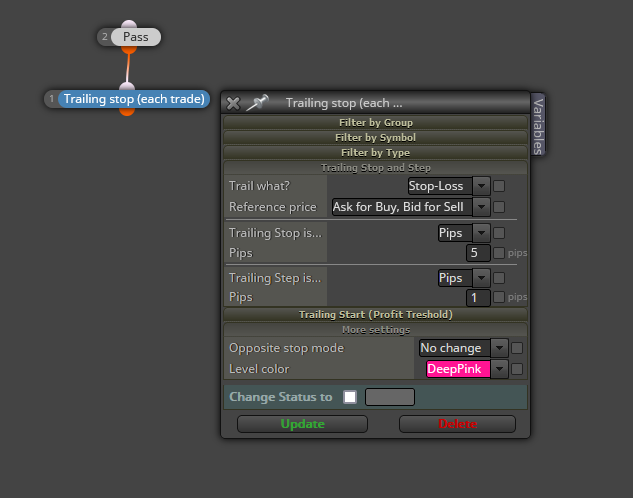
Task: Select the Pass block
Action: point(136,37)
